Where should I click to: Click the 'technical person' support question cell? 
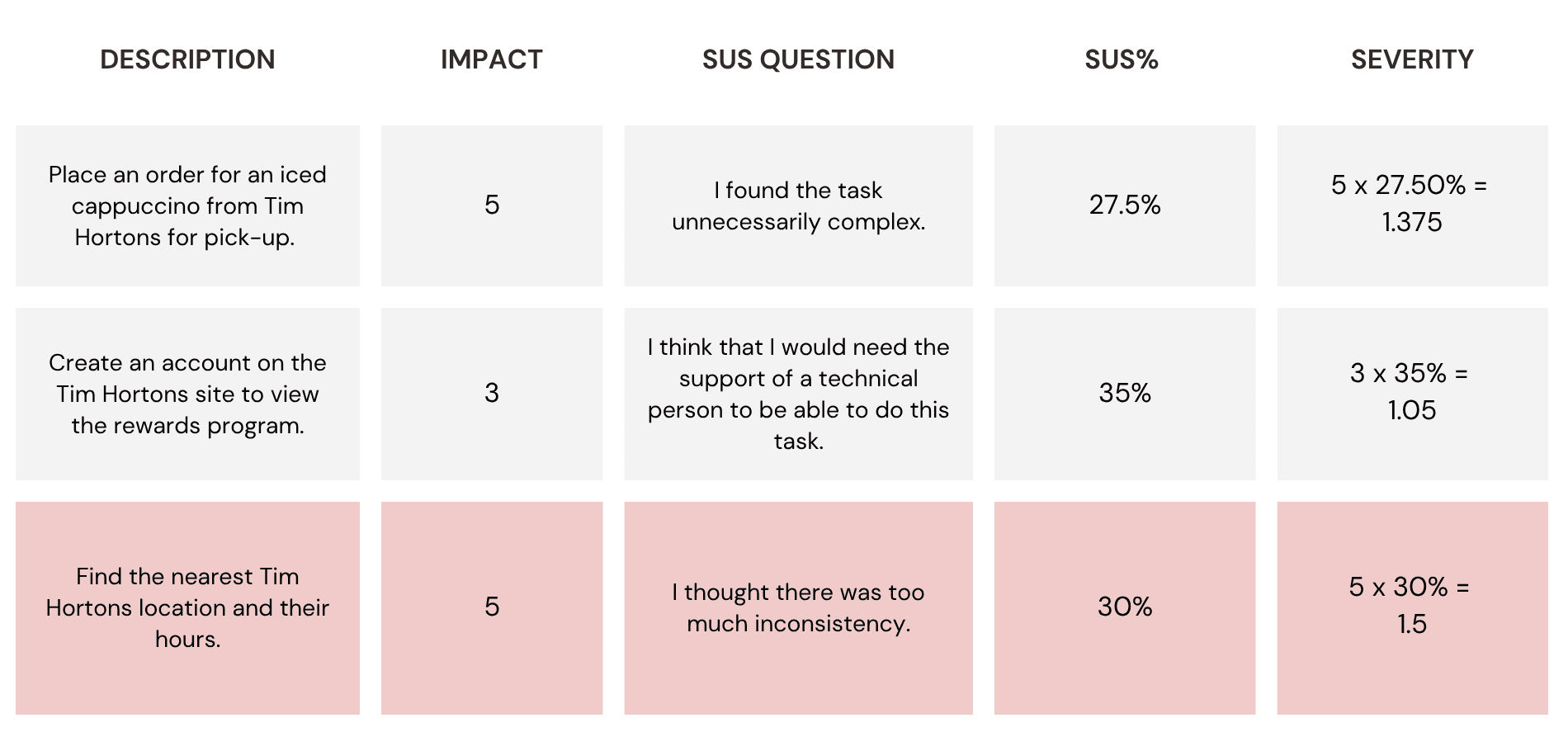[798, 394]
